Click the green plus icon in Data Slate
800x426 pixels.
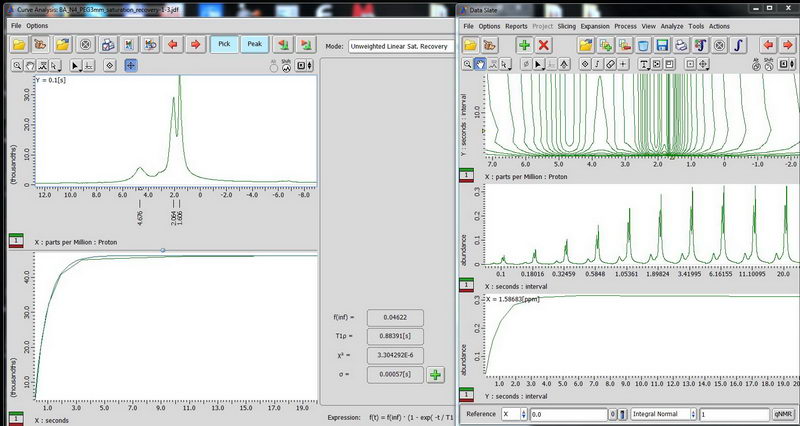pos(524,45)
